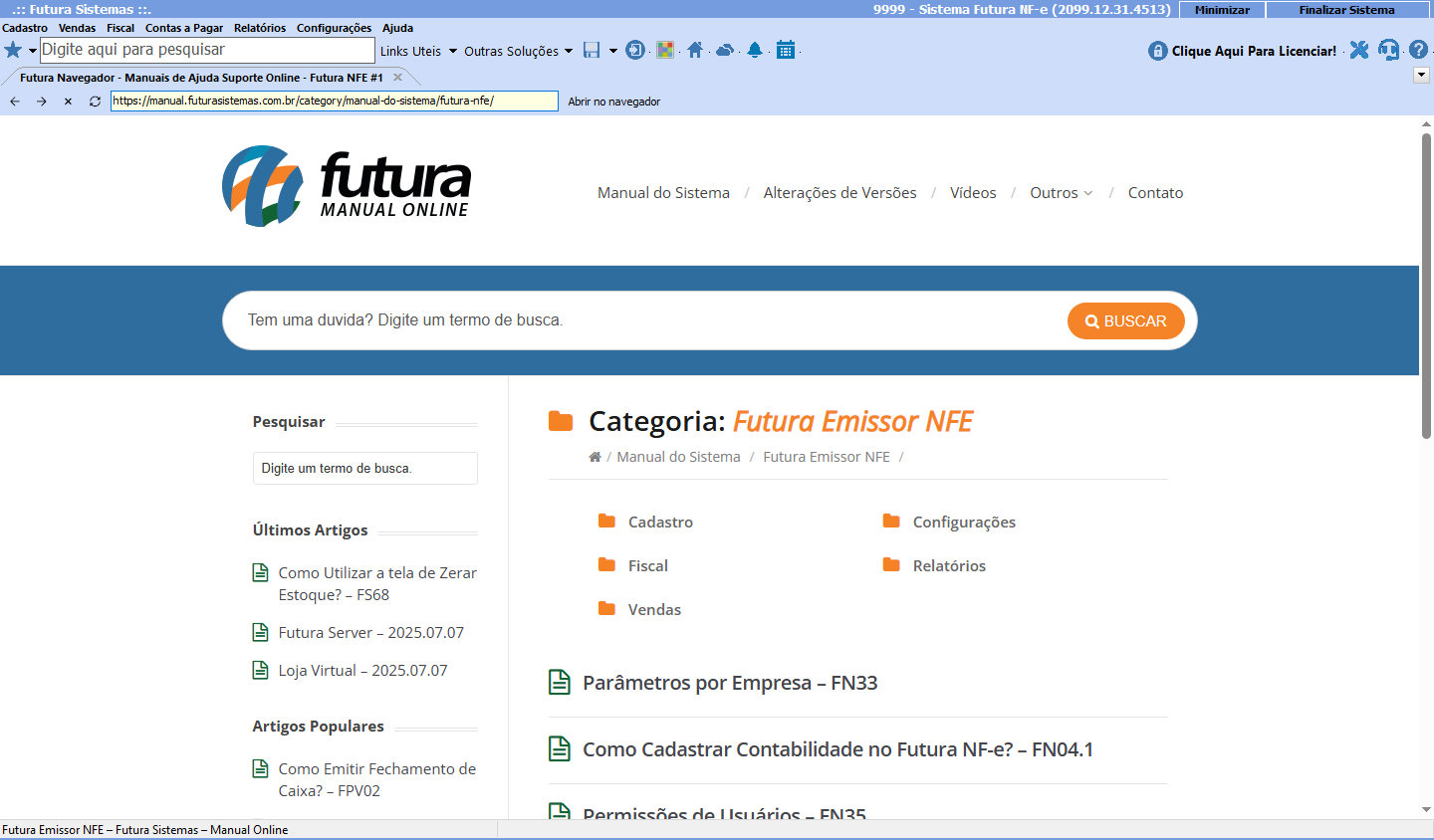The image size is (1434, 840).
Task: Expand the arrow next to the save icon
Action: (612, 51)
